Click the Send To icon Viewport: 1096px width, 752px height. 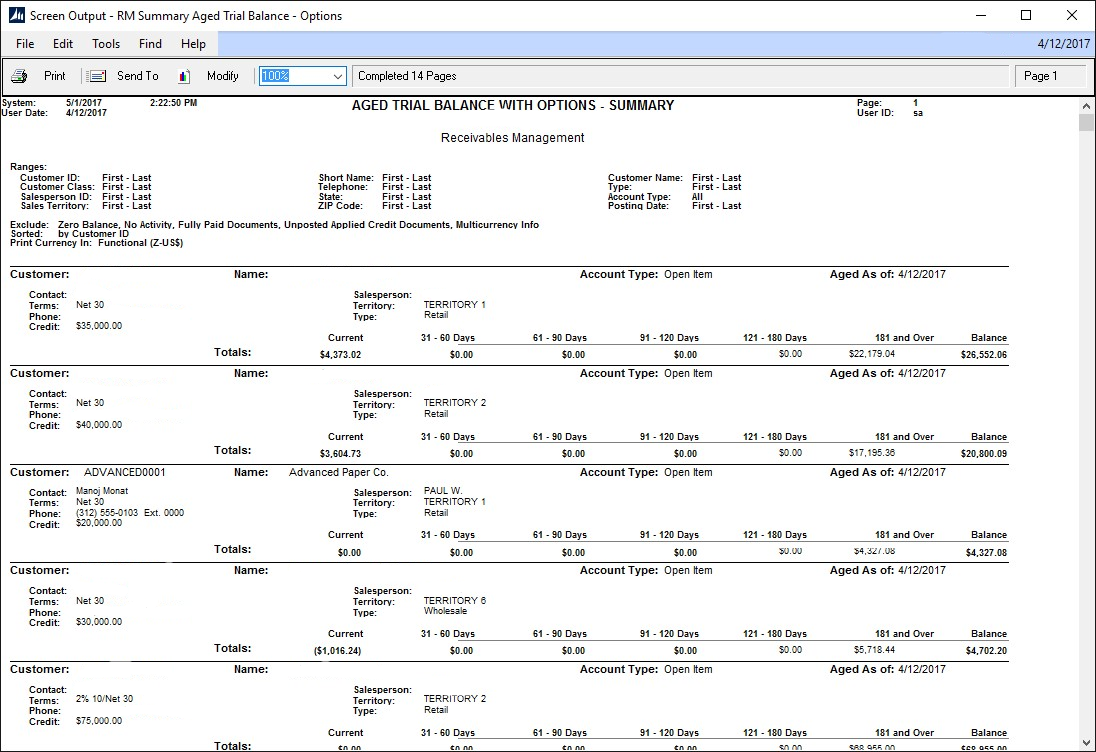[95, 75]
